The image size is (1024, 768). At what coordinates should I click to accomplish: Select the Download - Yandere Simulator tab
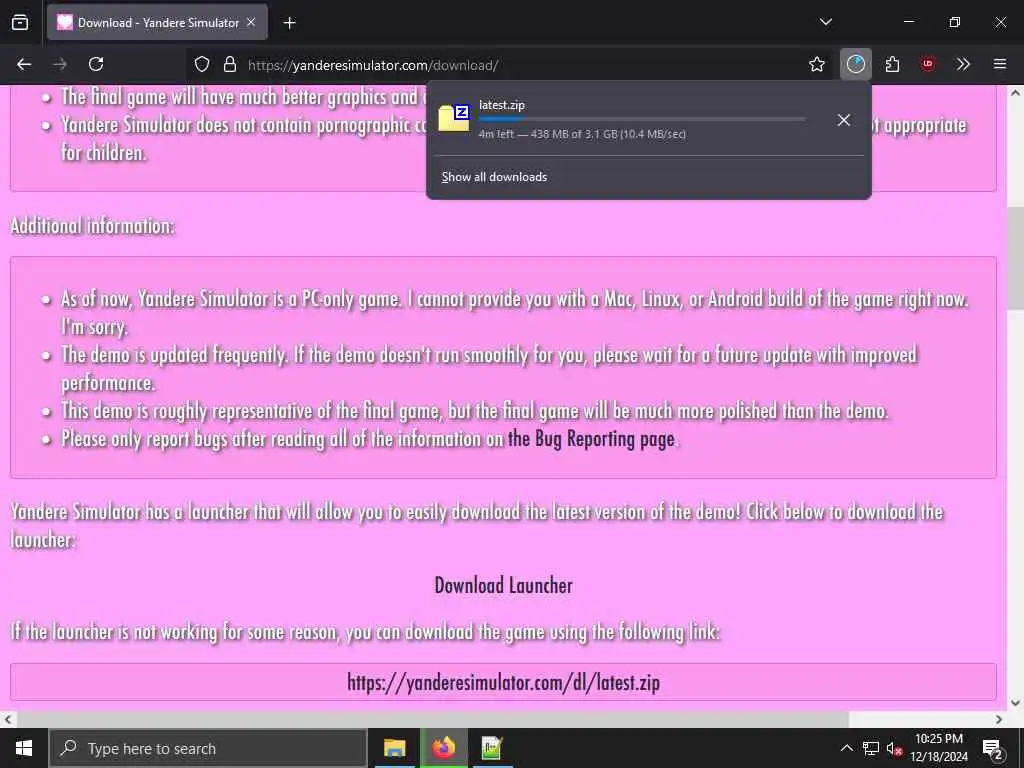coord(157,22)
